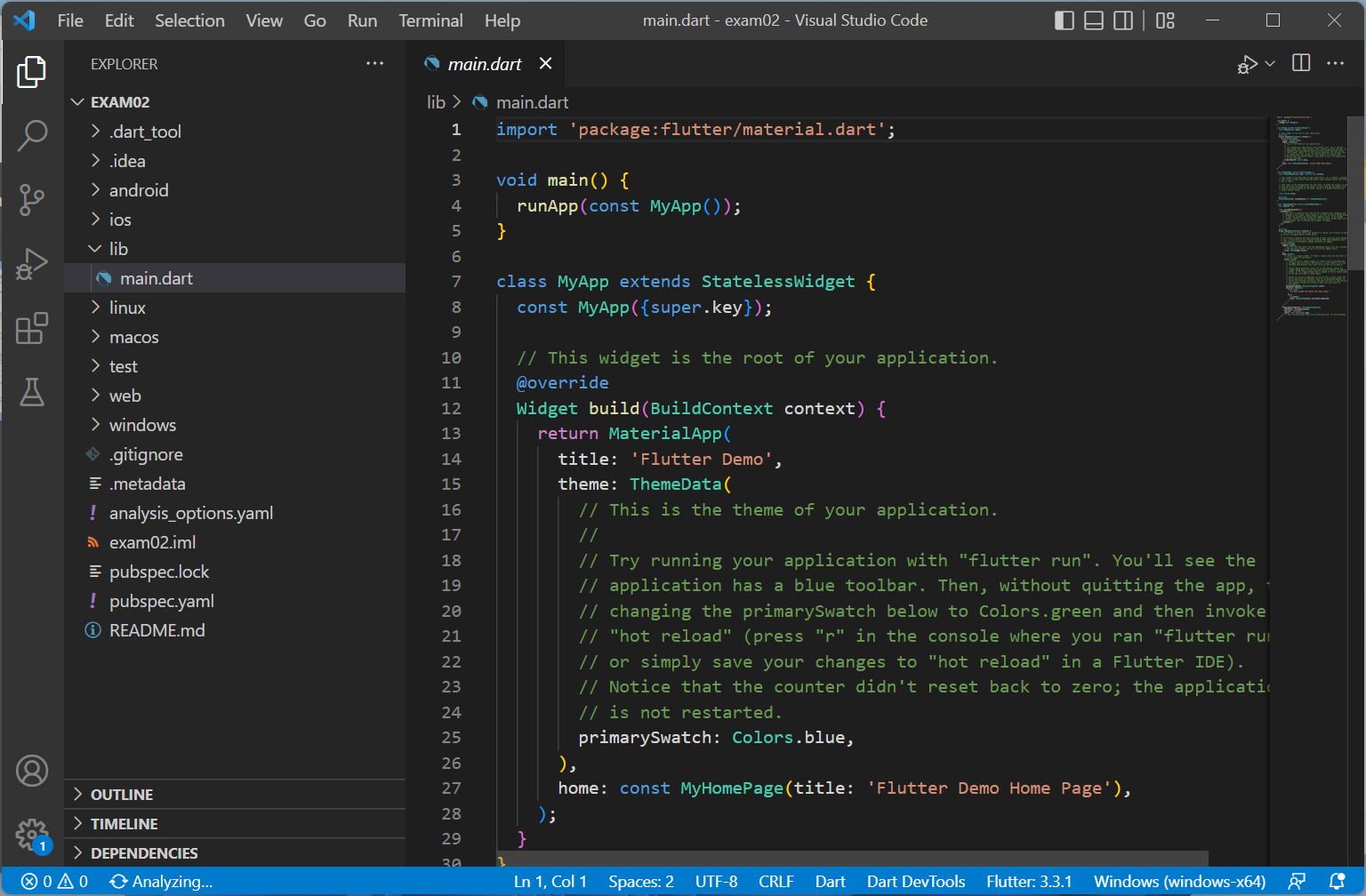
Task: Open the run options dropdown arrow
Action: pos(1270,63)
